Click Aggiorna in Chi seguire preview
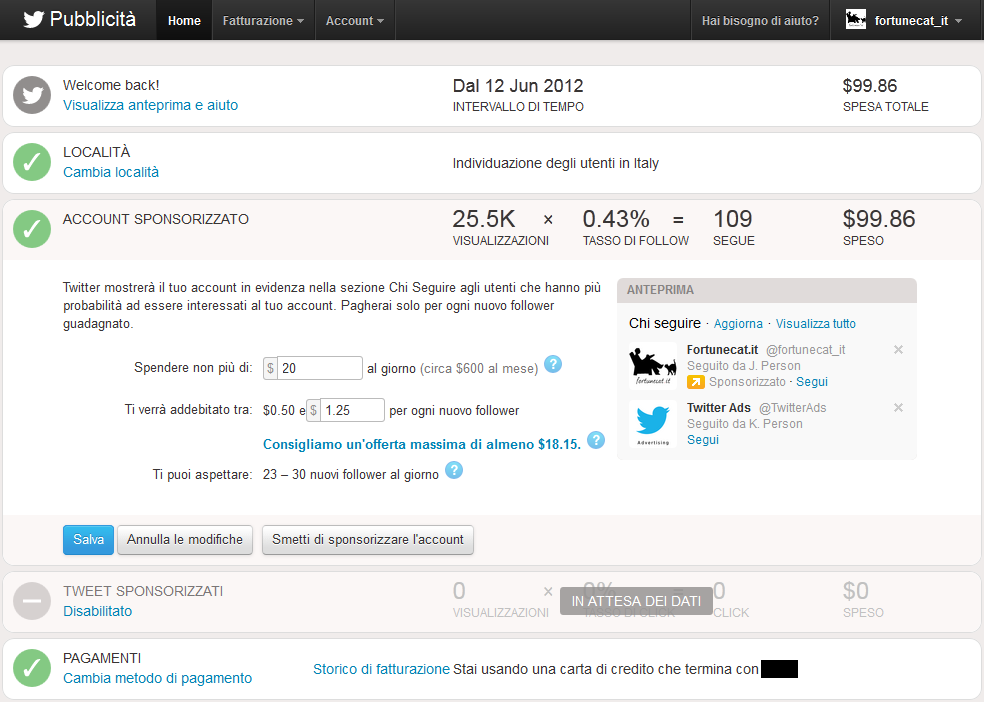This screenshot has width=984, height=702. 738,324
